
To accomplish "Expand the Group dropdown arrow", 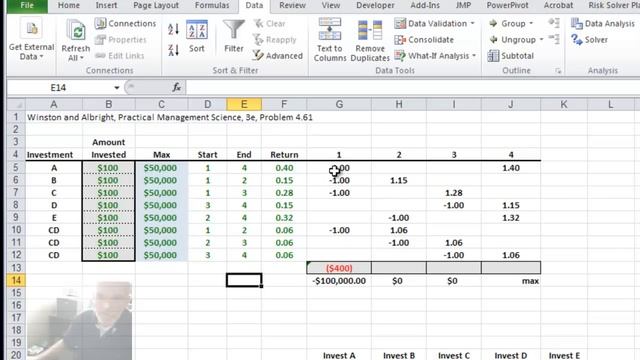I will pos(531,23).
